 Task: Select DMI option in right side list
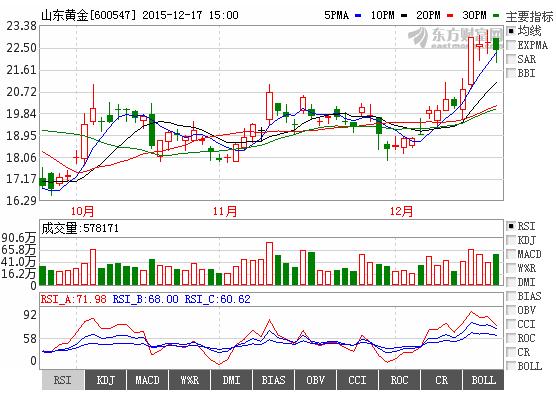511,282
